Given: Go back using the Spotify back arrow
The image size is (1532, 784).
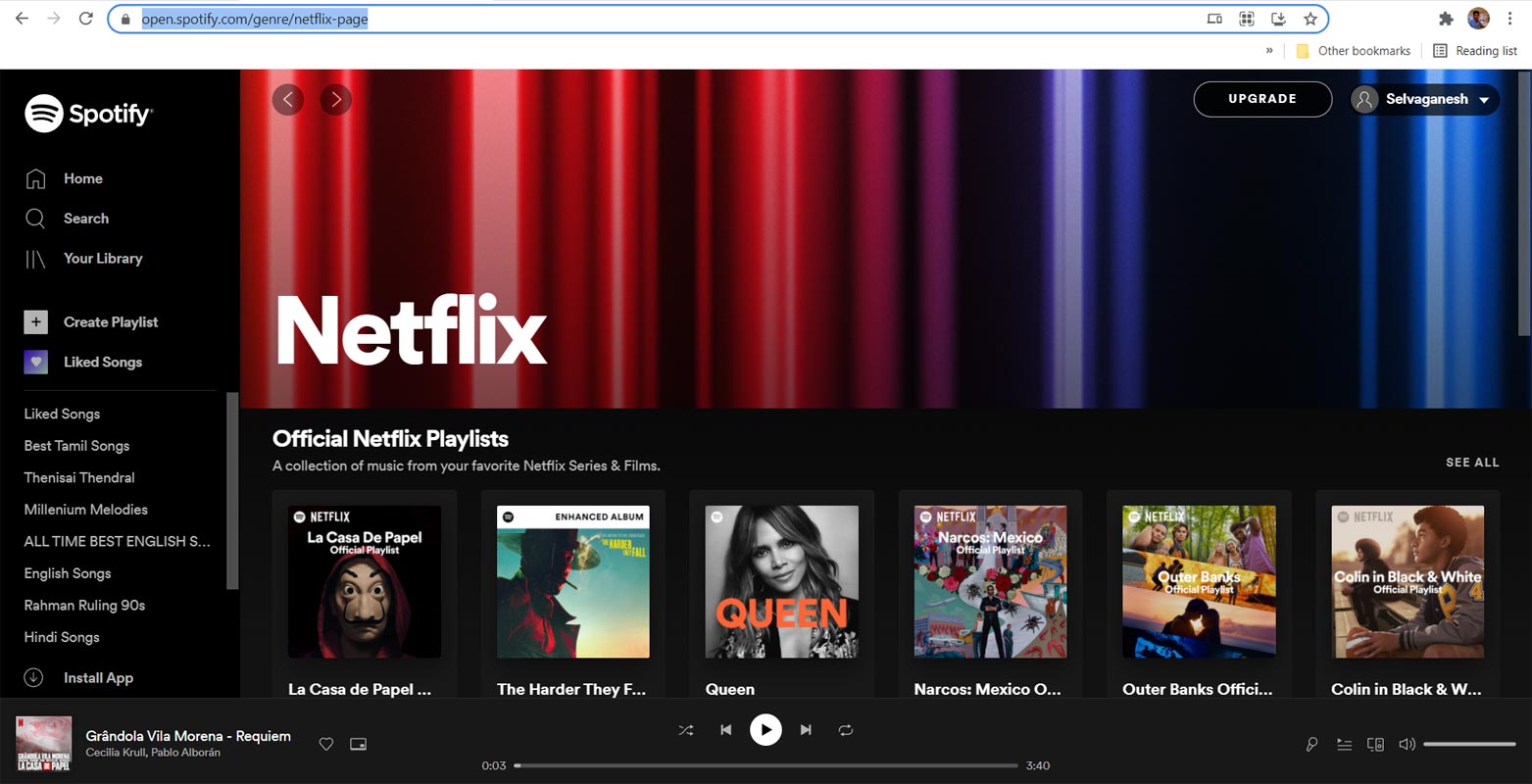Looking at the screenshot, I should 287,99.
